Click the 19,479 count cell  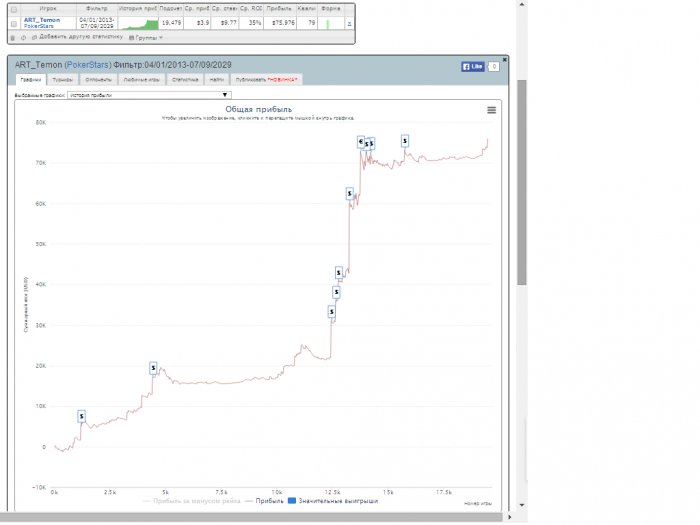171,23
